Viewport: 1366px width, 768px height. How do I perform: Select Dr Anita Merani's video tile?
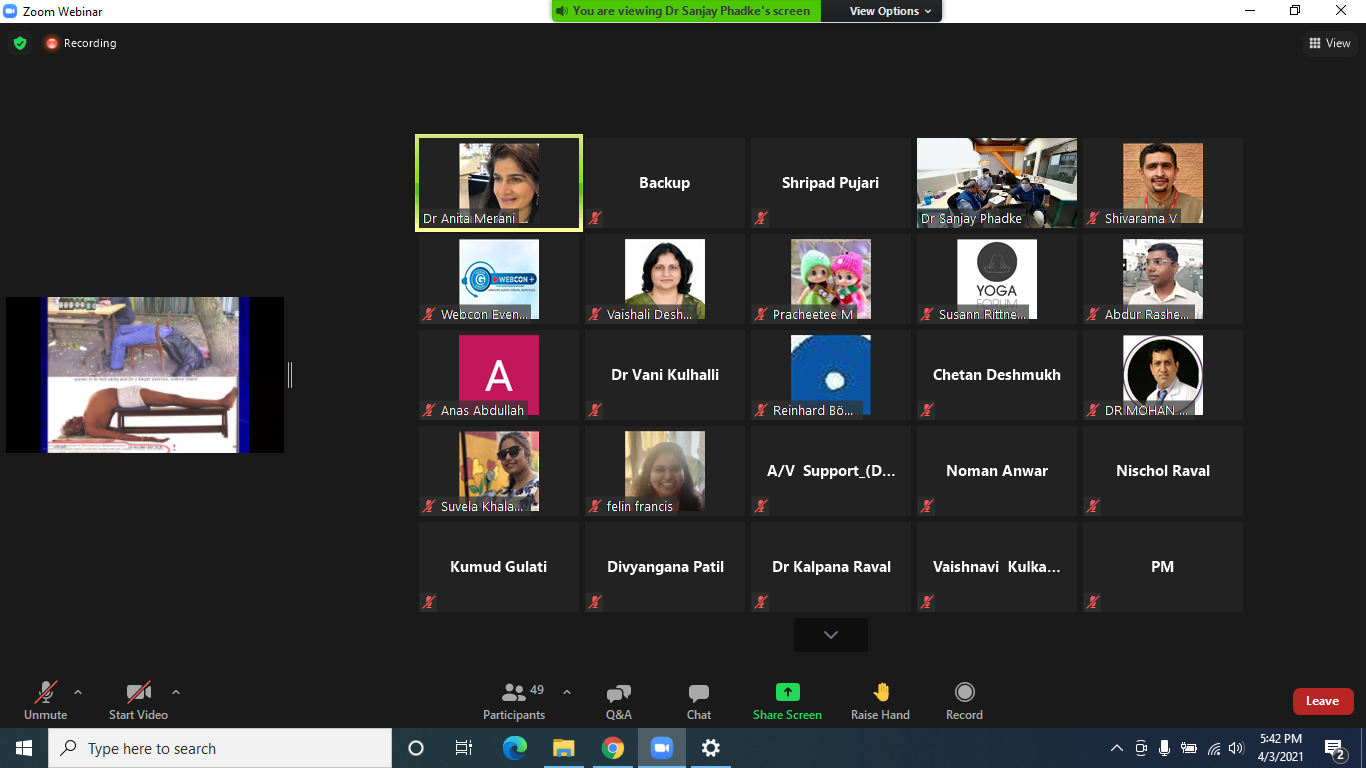click(498, 183)
